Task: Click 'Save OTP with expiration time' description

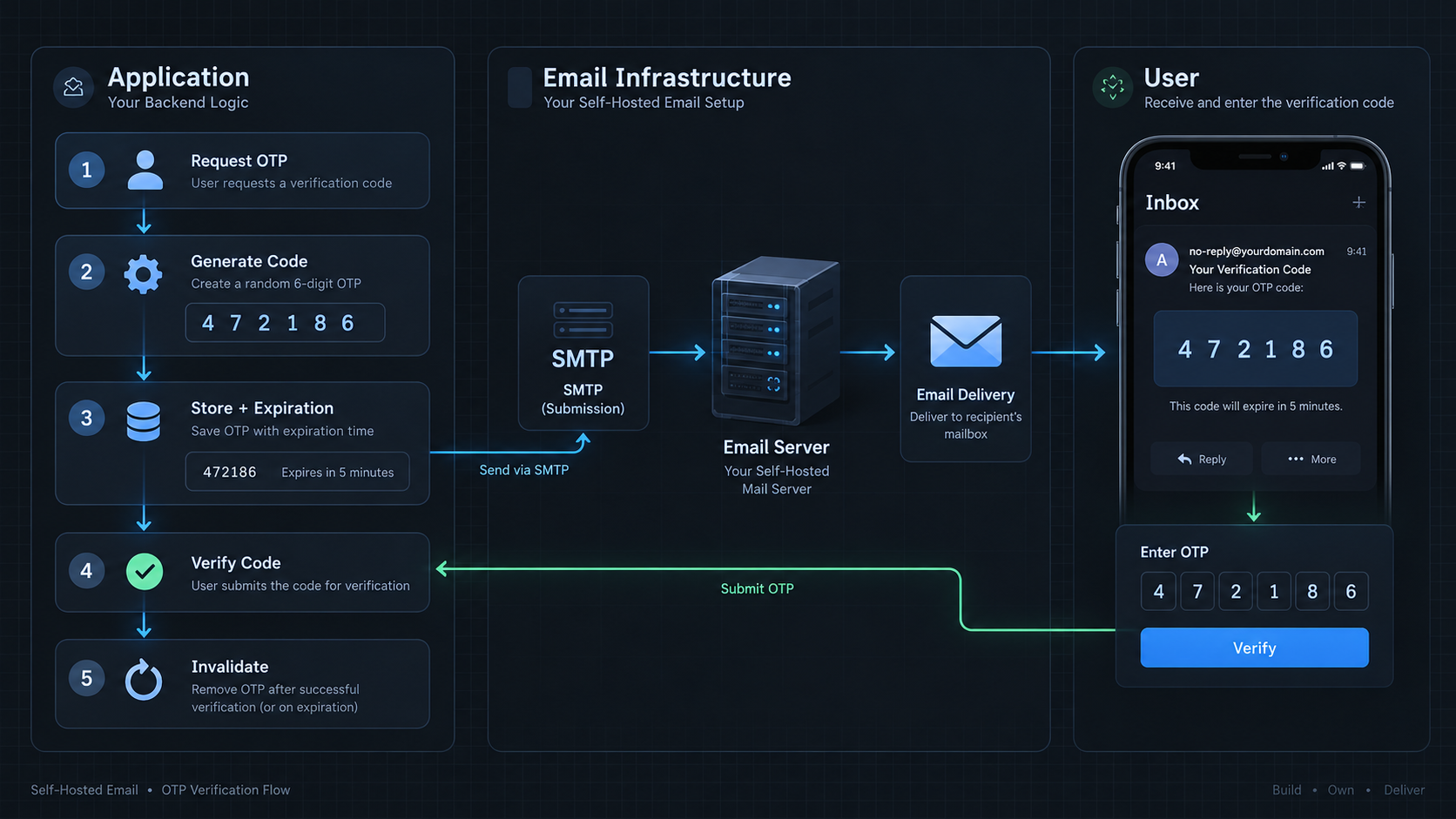Action: 282,431
